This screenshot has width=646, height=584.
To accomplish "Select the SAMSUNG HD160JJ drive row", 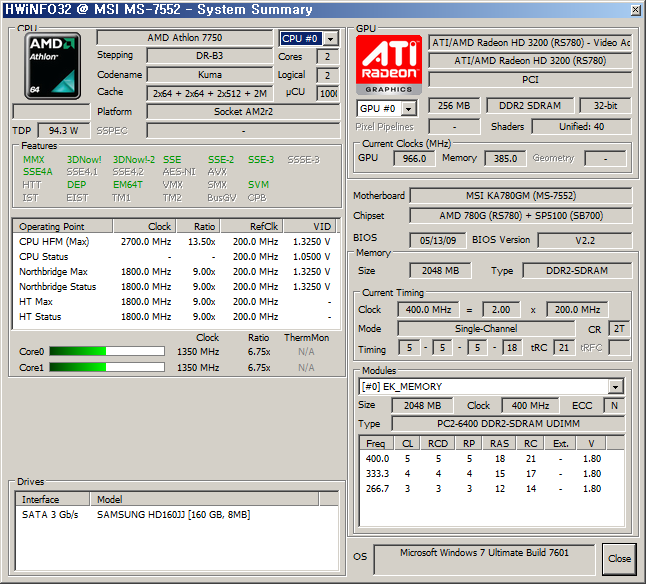I will tap(177, 515).
